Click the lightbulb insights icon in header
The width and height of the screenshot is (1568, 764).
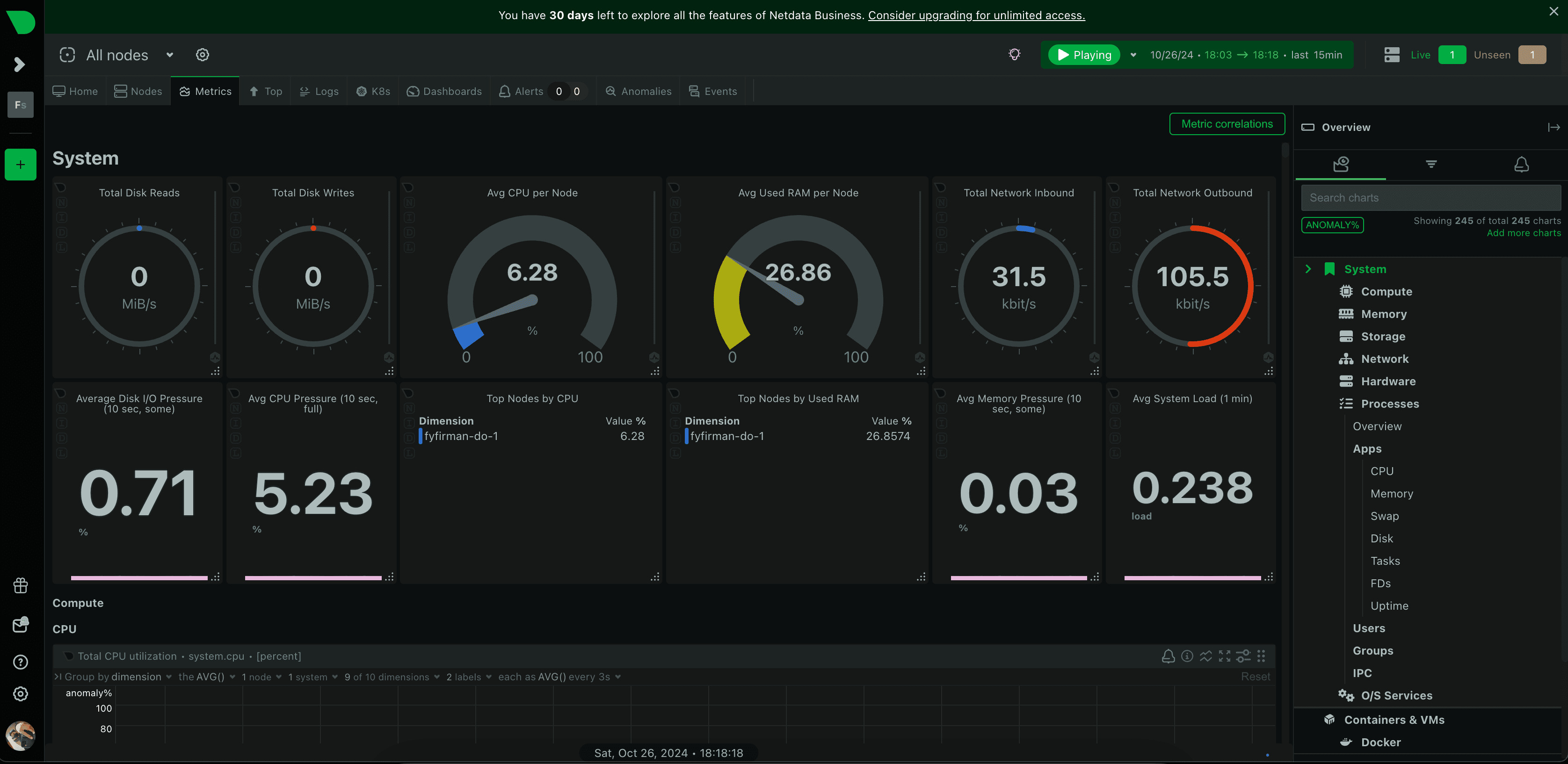[1014, 55]
